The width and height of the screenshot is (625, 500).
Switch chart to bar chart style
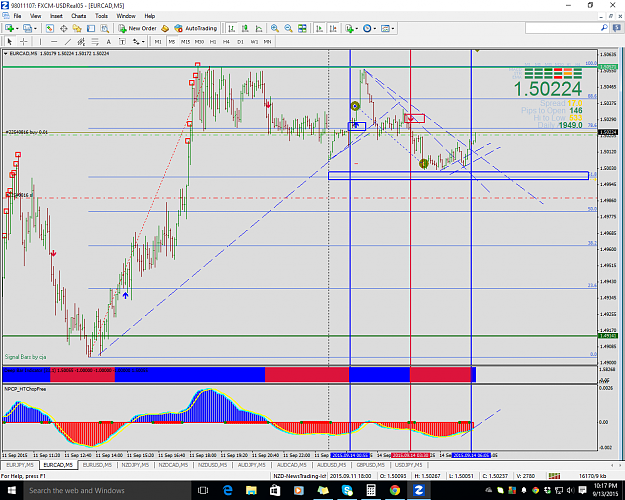click(232, 28)
